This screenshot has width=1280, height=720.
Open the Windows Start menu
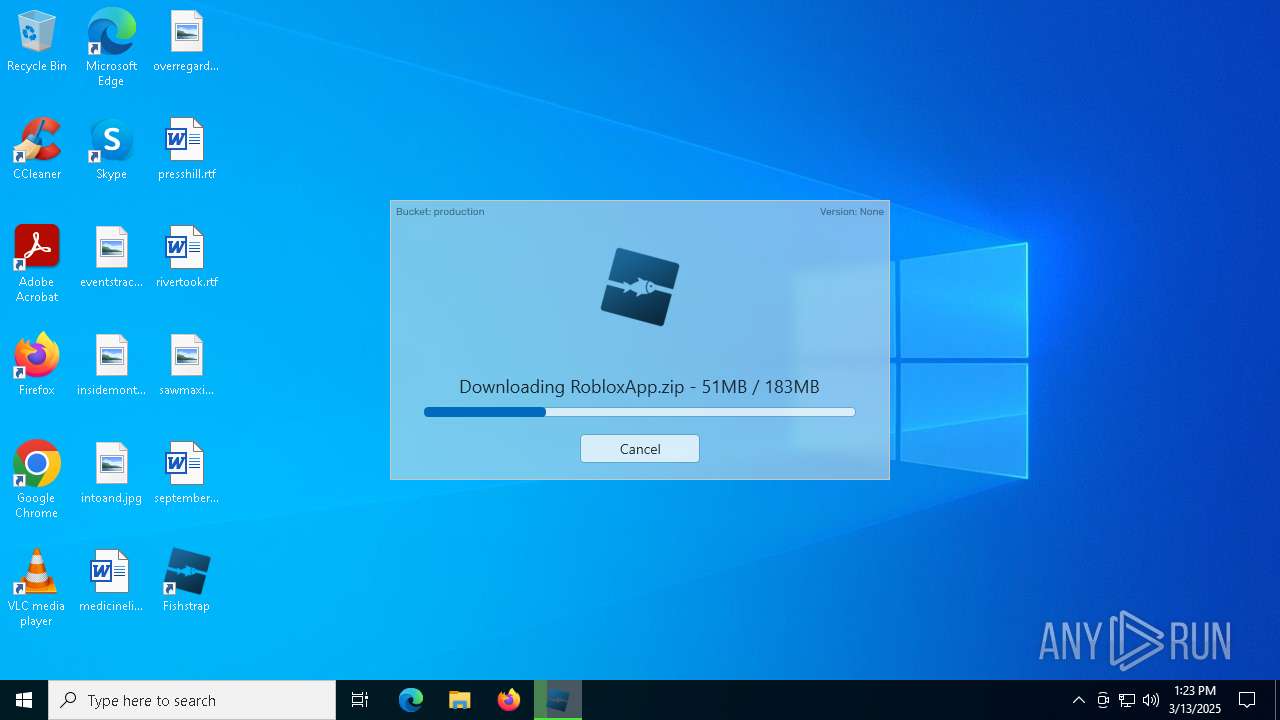24,700
